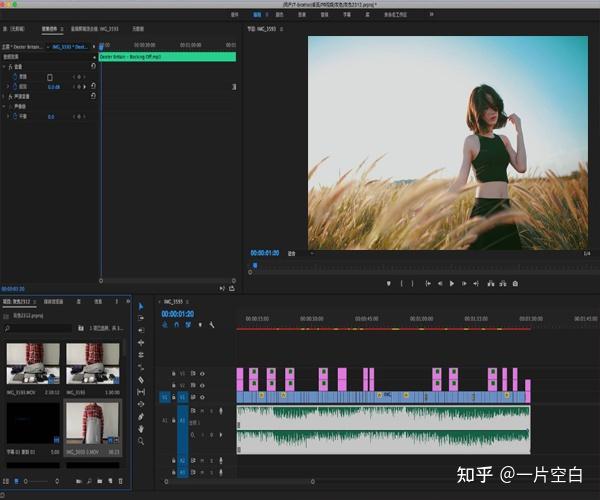Open playback resolution 1/4 dropdown
Image resolution: width=600 pixels, height=500 pixels.
(587, 253)
